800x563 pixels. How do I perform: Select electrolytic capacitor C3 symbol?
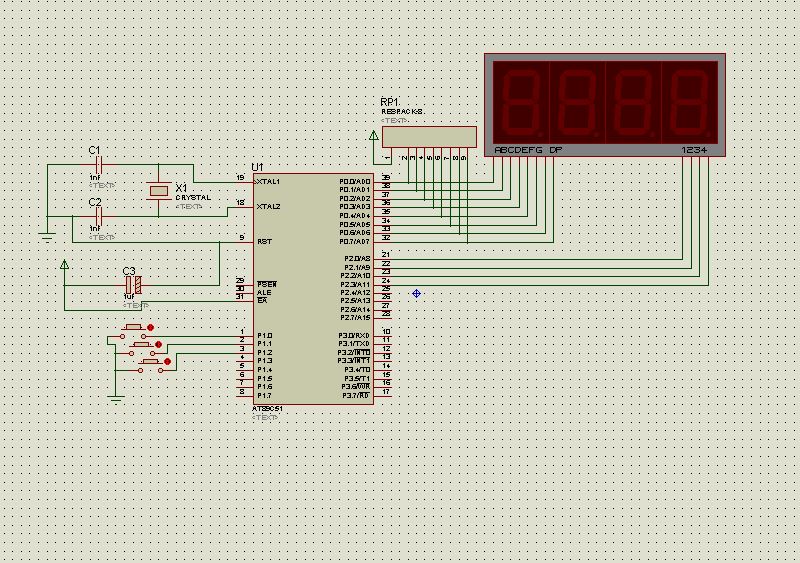tap(133, 285)
